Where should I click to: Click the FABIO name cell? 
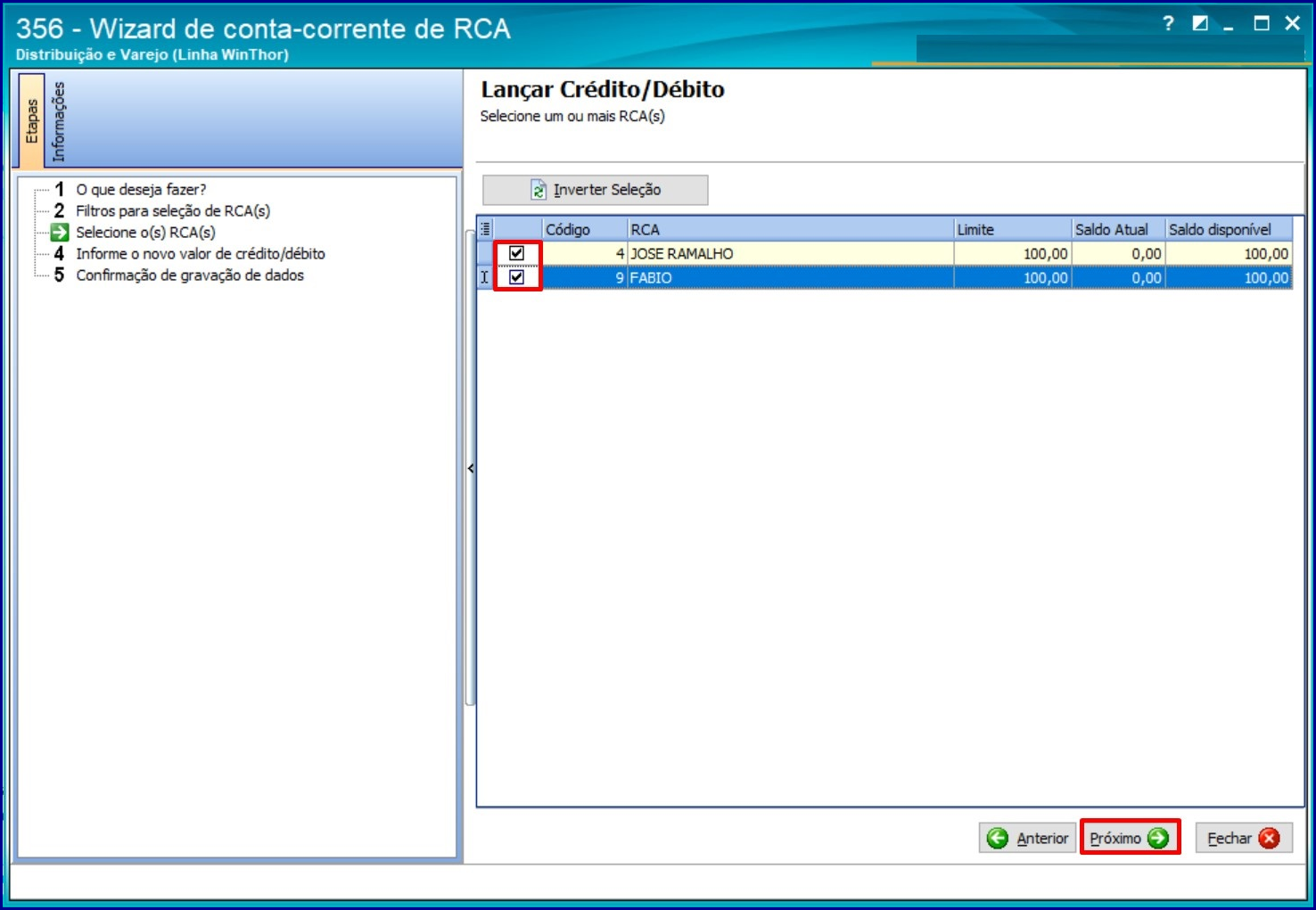pyautogui.click(x=791, y=278)
